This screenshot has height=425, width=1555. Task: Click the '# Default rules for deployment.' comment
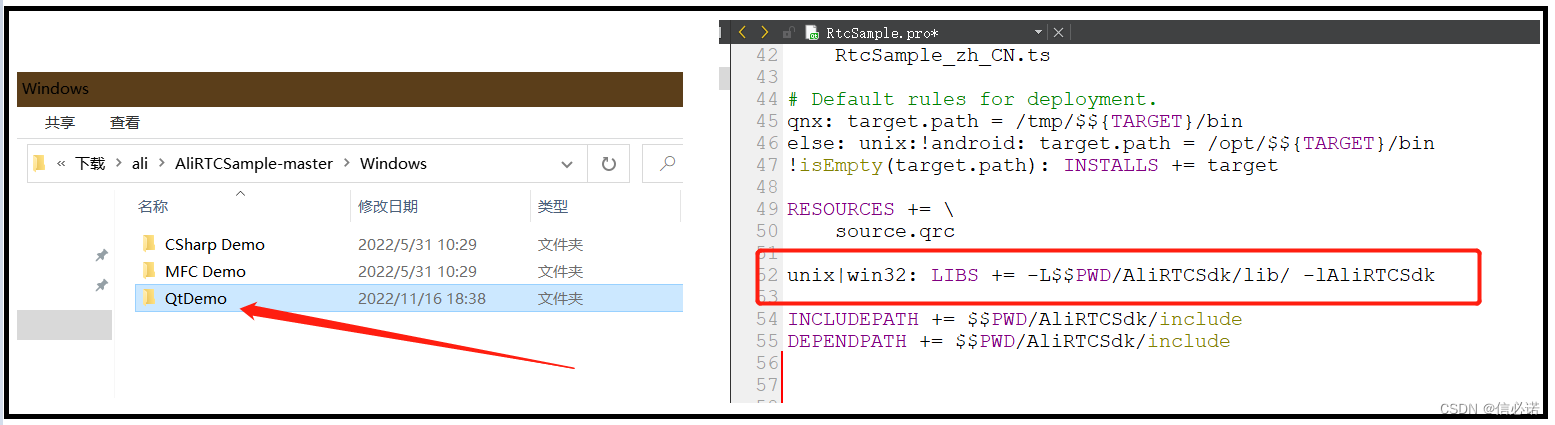(x=972, y=99)
